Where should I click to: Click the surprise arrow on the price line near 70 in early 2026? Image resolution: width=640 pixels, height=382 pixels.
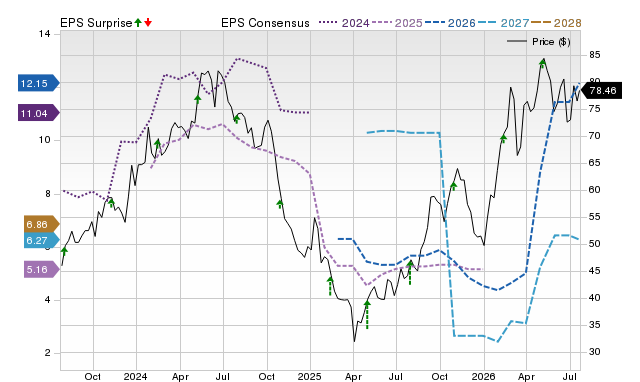(503, 139)
